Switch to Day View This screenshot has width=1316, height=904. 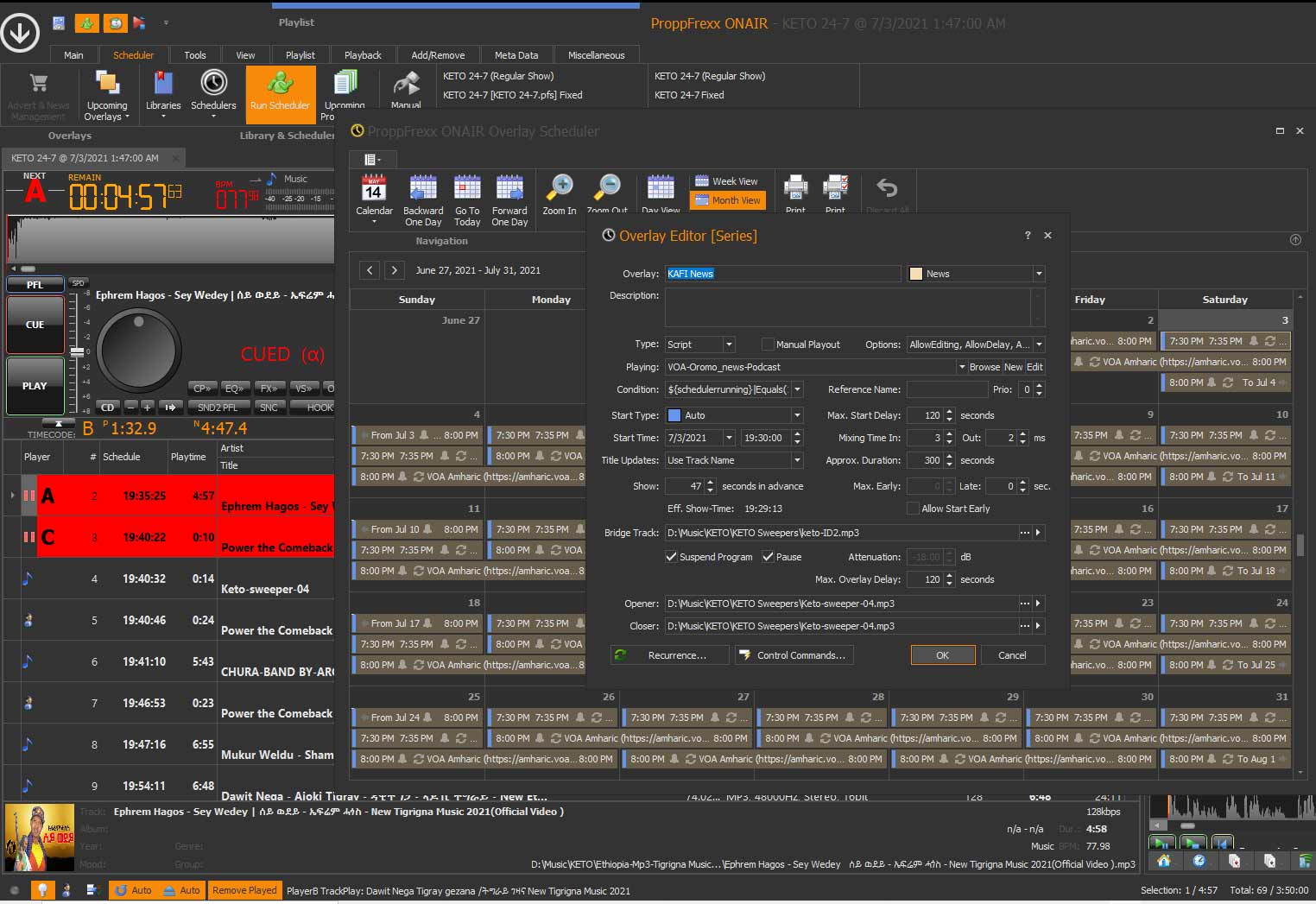pyautogui.click(x=661, y=194)
